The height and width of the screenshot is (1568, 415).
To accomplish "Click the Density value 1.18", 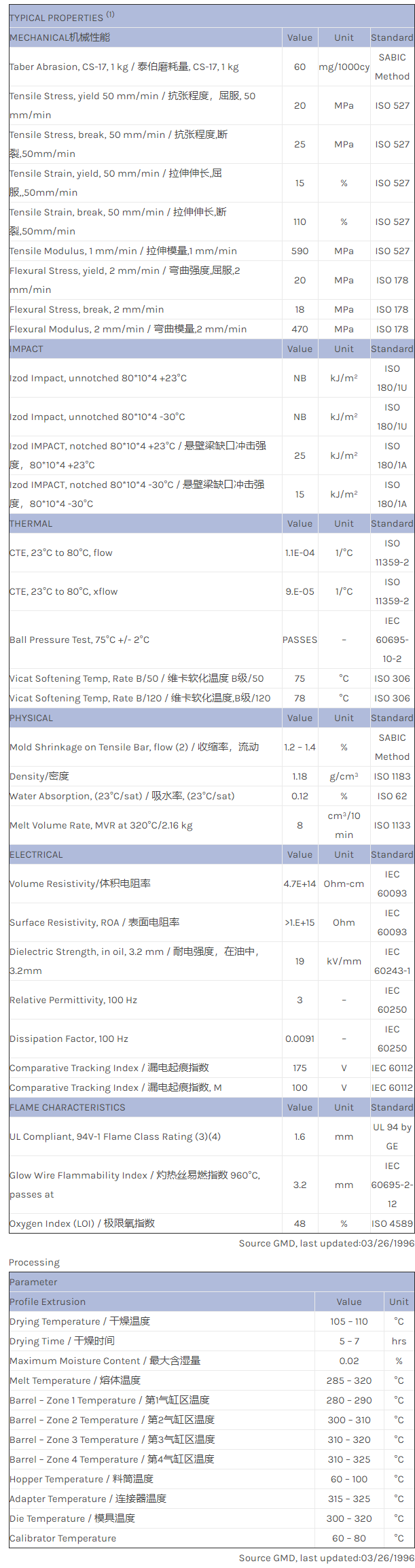I will 300,776.
